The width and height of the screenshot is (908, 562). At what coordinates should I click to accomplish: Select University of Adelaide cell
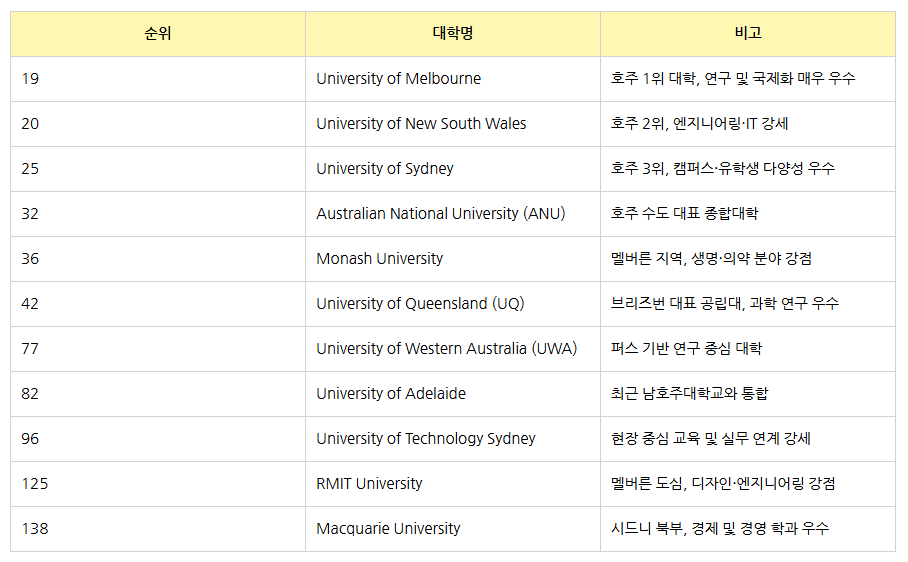point(453,394)
